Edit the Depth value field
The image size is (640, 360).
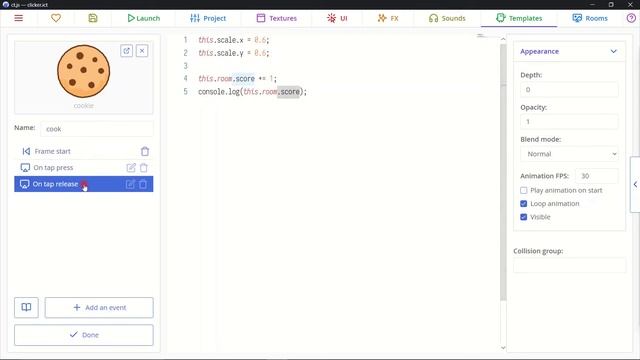(569, 90)
